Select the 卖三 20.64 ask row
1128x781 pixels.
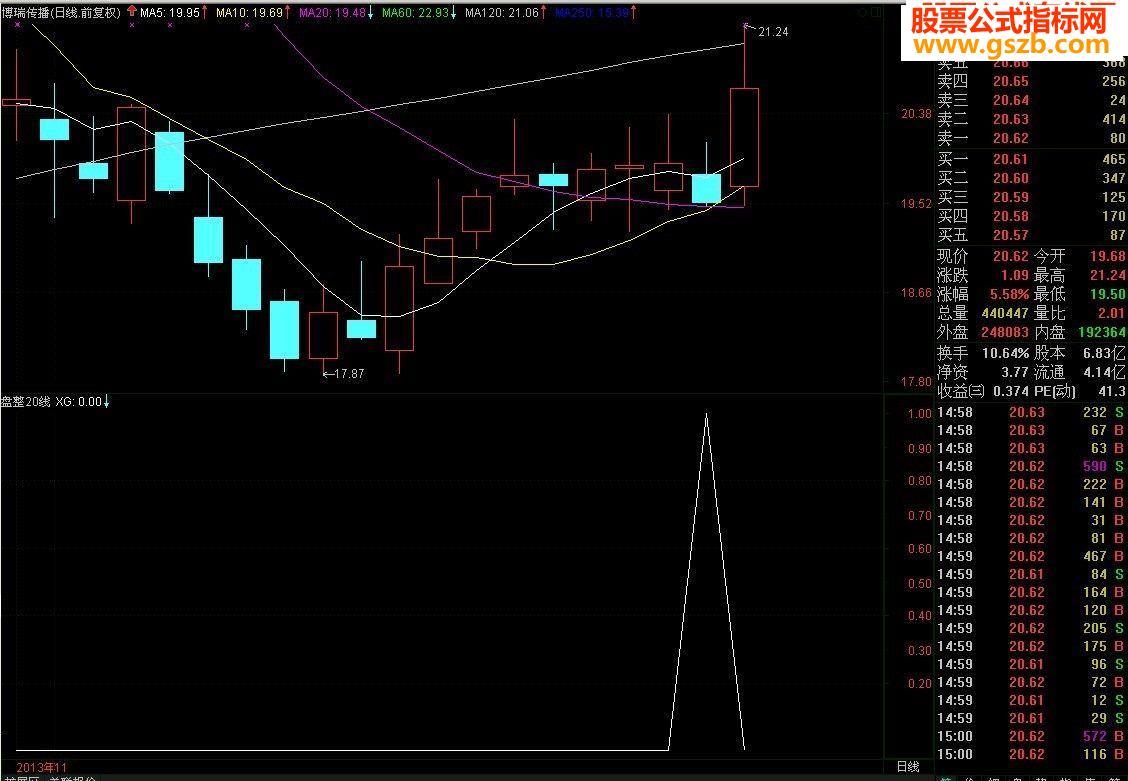[x=1031, y=100]
